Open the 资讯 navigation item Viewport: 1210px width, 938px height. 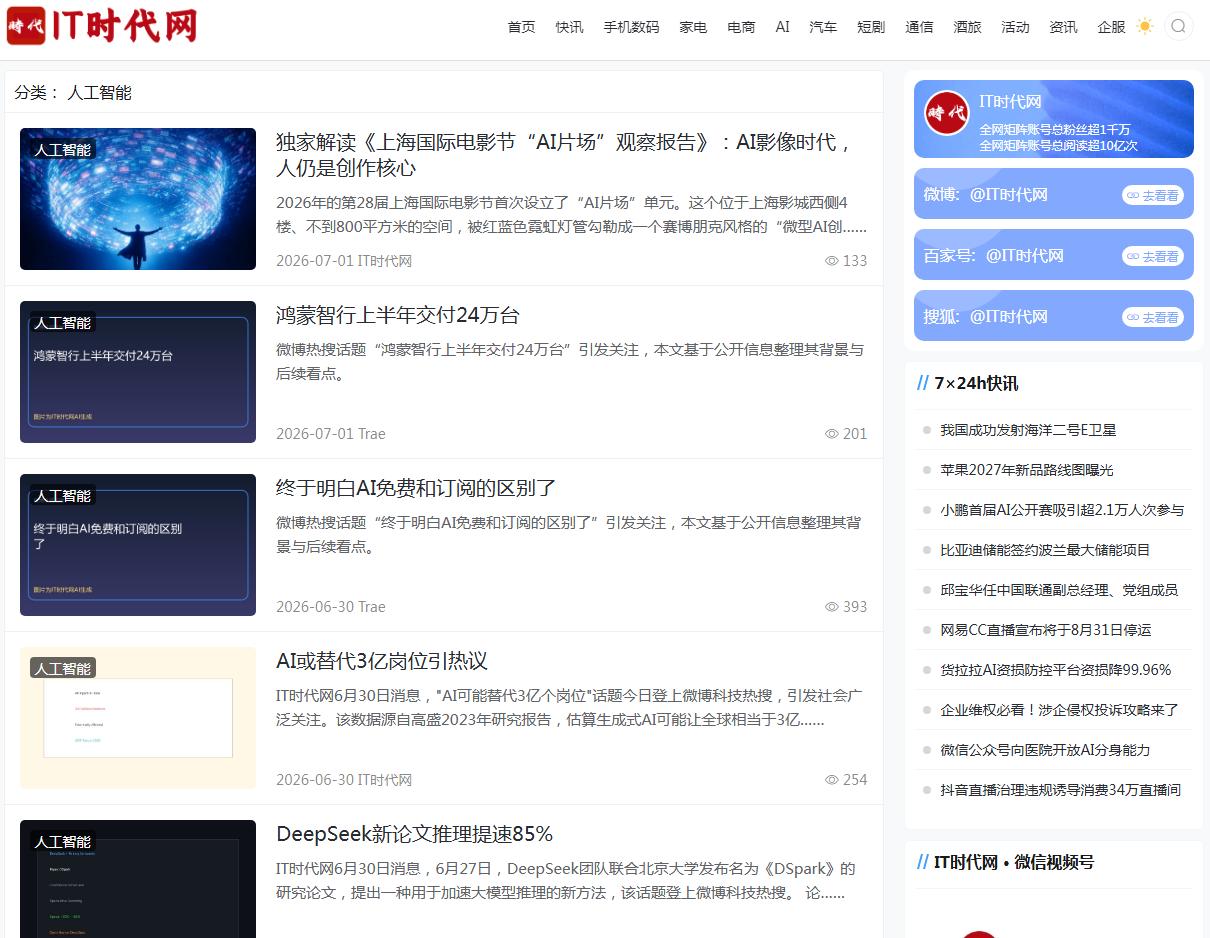point(1063,27)
